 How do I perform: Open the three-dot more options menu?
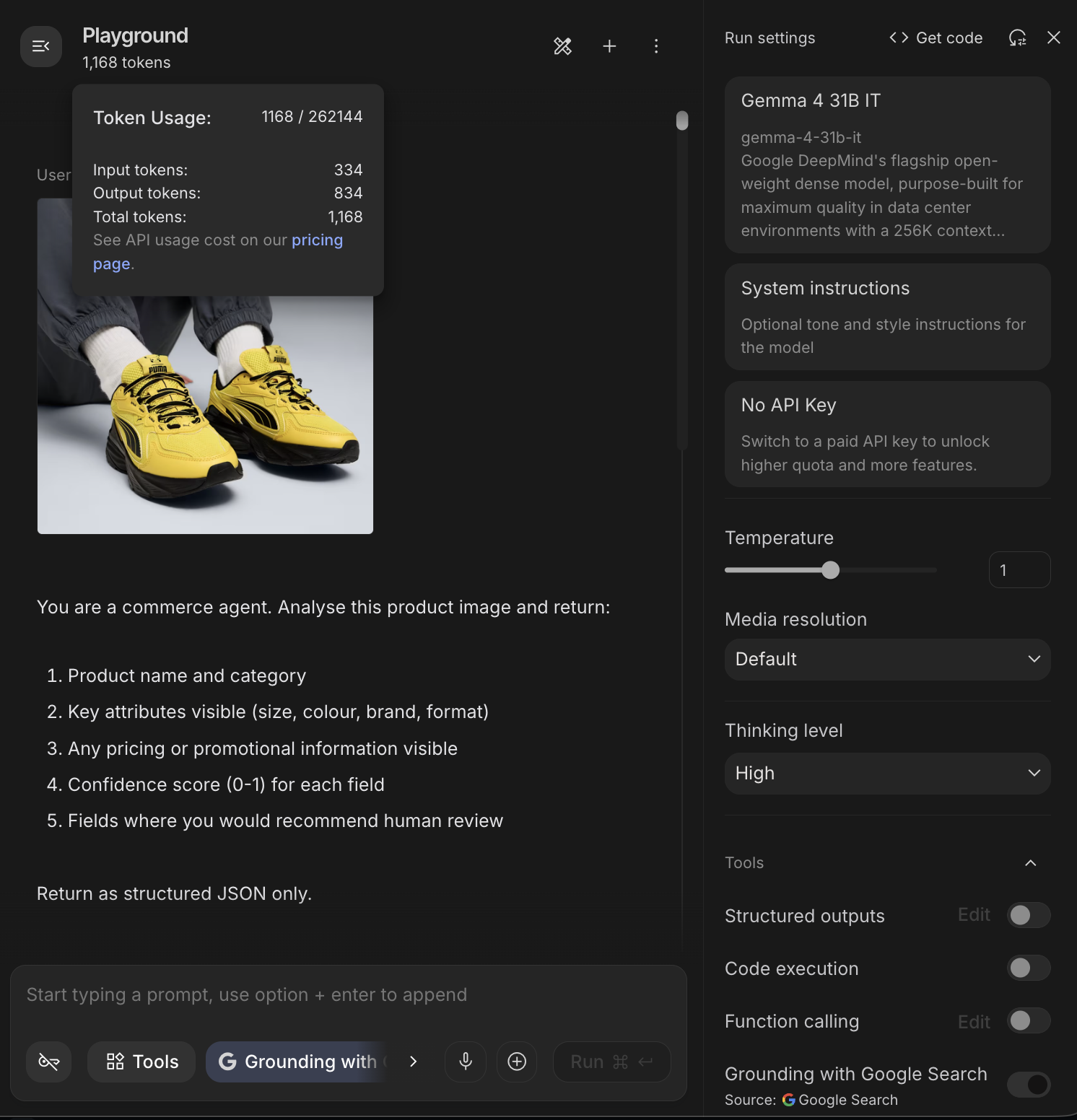(655, 46)
